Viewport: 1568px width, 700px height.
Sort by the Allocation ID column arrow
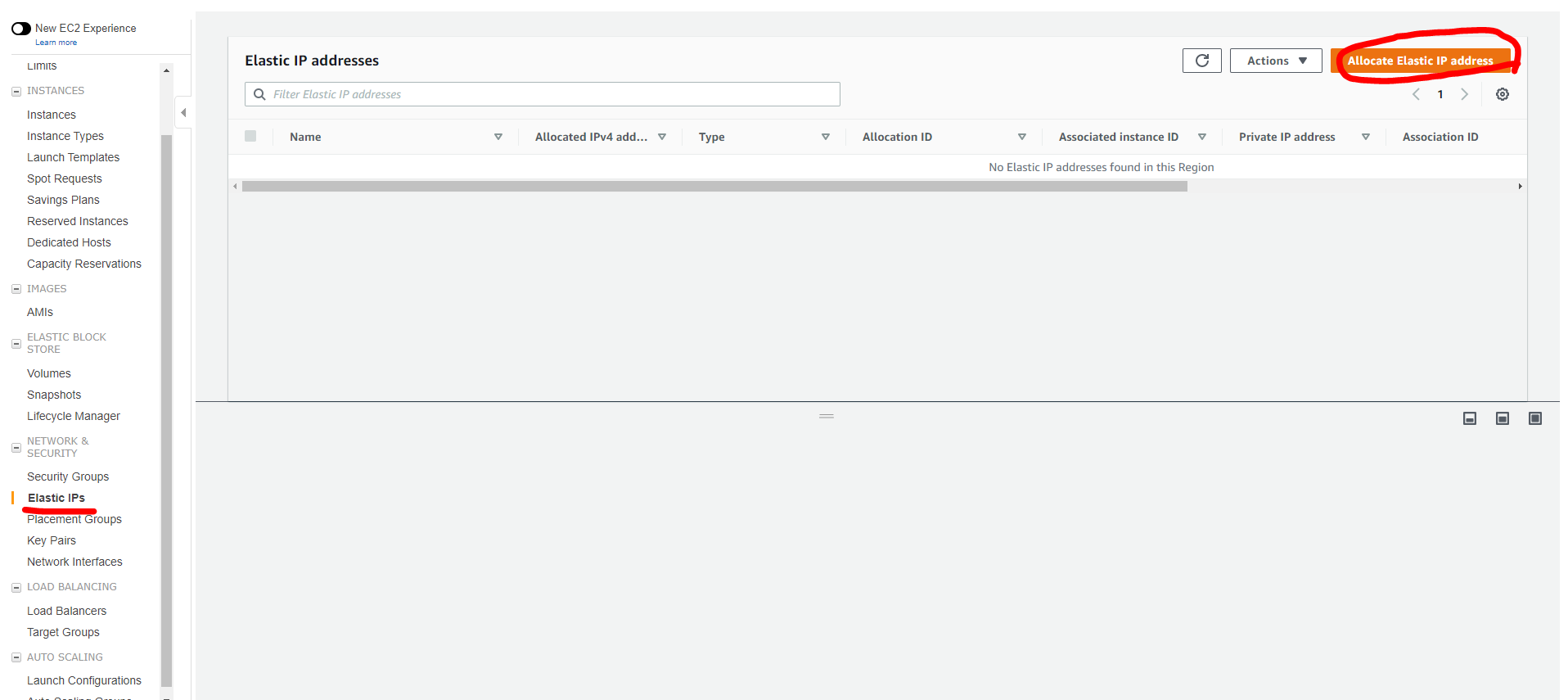pos(1022,137)
